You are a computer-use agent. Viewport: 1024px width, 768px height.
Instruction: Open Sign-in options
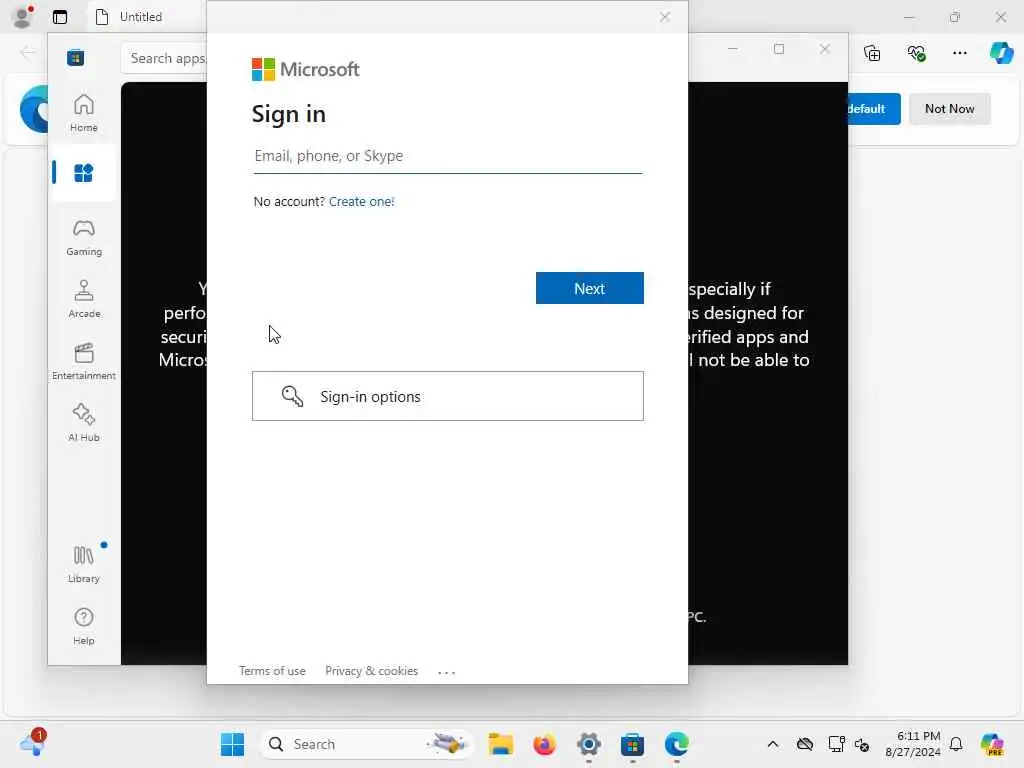[448, 396]
